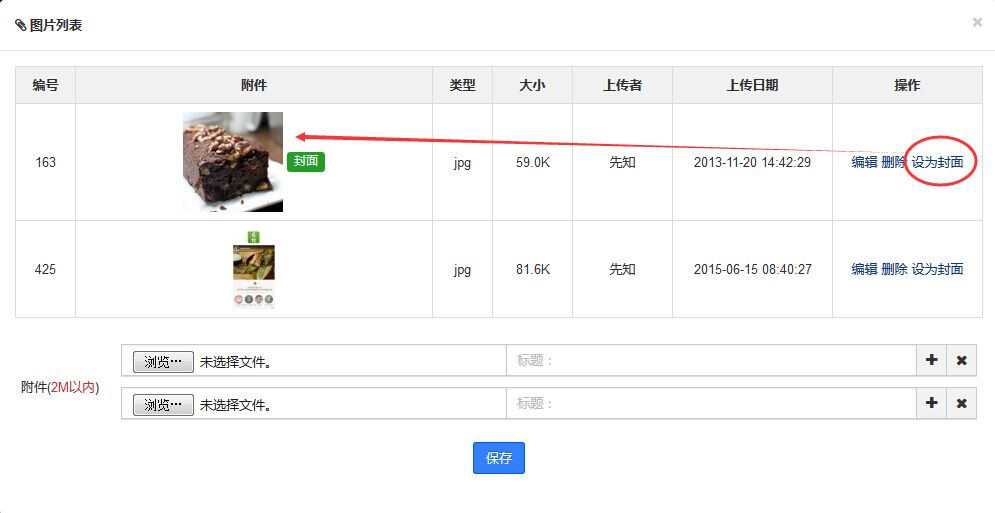Image resolution: width=995 pixels, height=513 pixels.
Task: Click the 上传者 column header
Action: point(623,85)
